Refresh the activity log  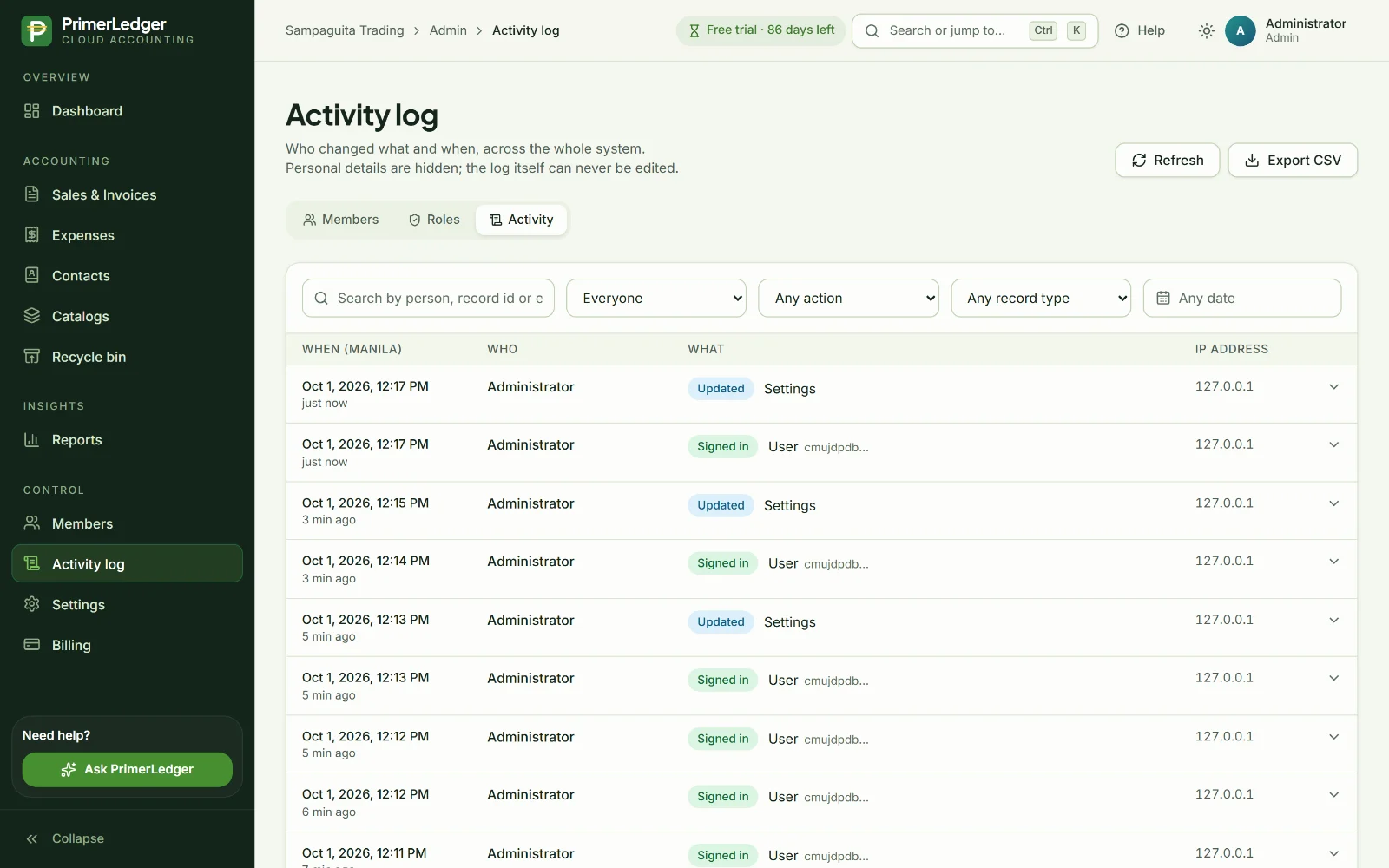[x=1167, y=160]
